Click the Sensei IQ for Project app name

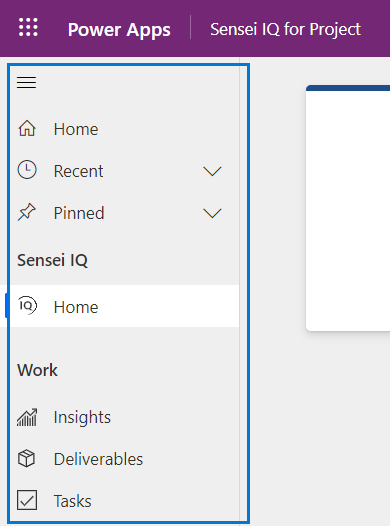(285, 29)
